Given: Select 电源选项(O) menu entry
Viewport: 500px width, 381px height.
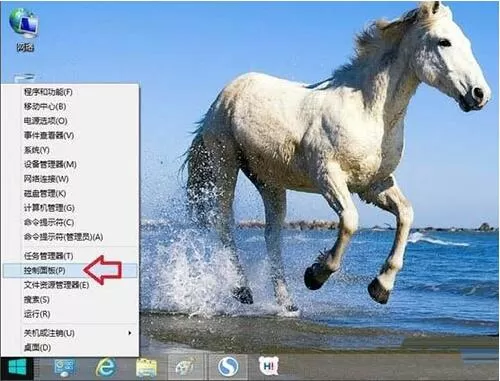Looking at the screenshot, I should [71, 121].
